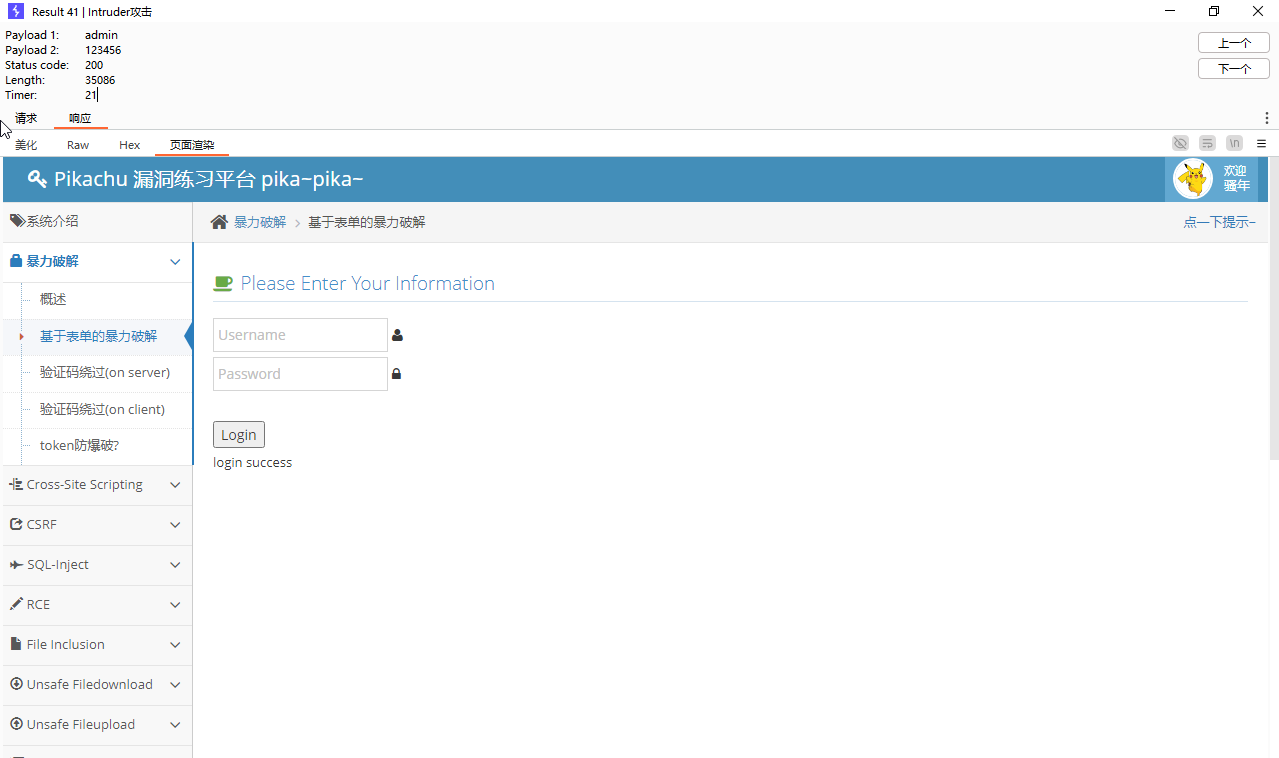The width and height of the screenshot is (1279, 758).
Task: Click the tag icon next to 系统介绍
Action: pyautogui.click(x=18, y=221)
